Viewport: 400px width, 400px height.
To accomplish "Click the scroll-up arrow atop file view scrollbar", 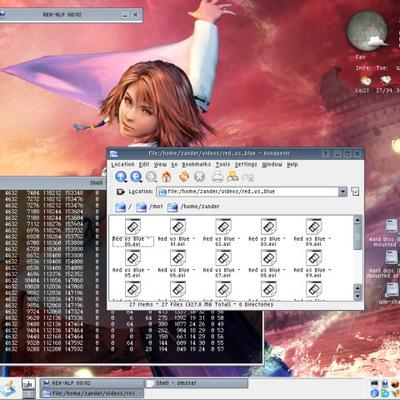I will click(x=357, y=220).
